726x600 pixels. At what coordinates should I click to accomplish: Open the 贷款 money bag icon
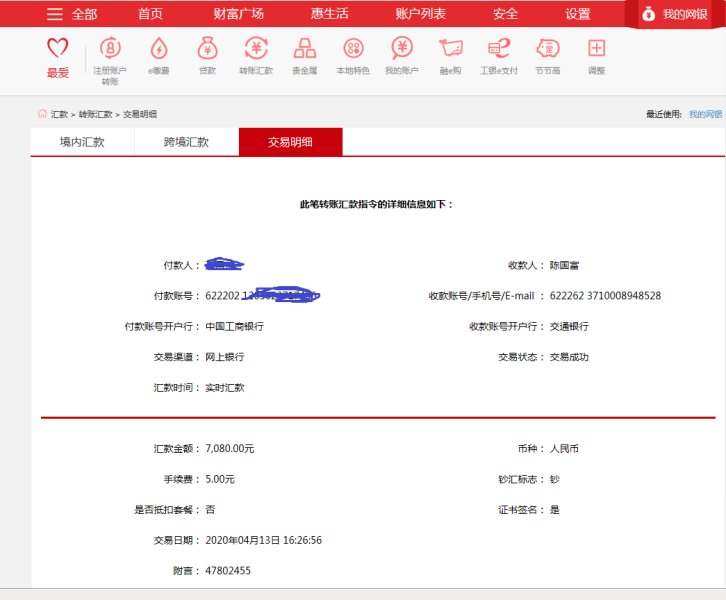[207, 50]
